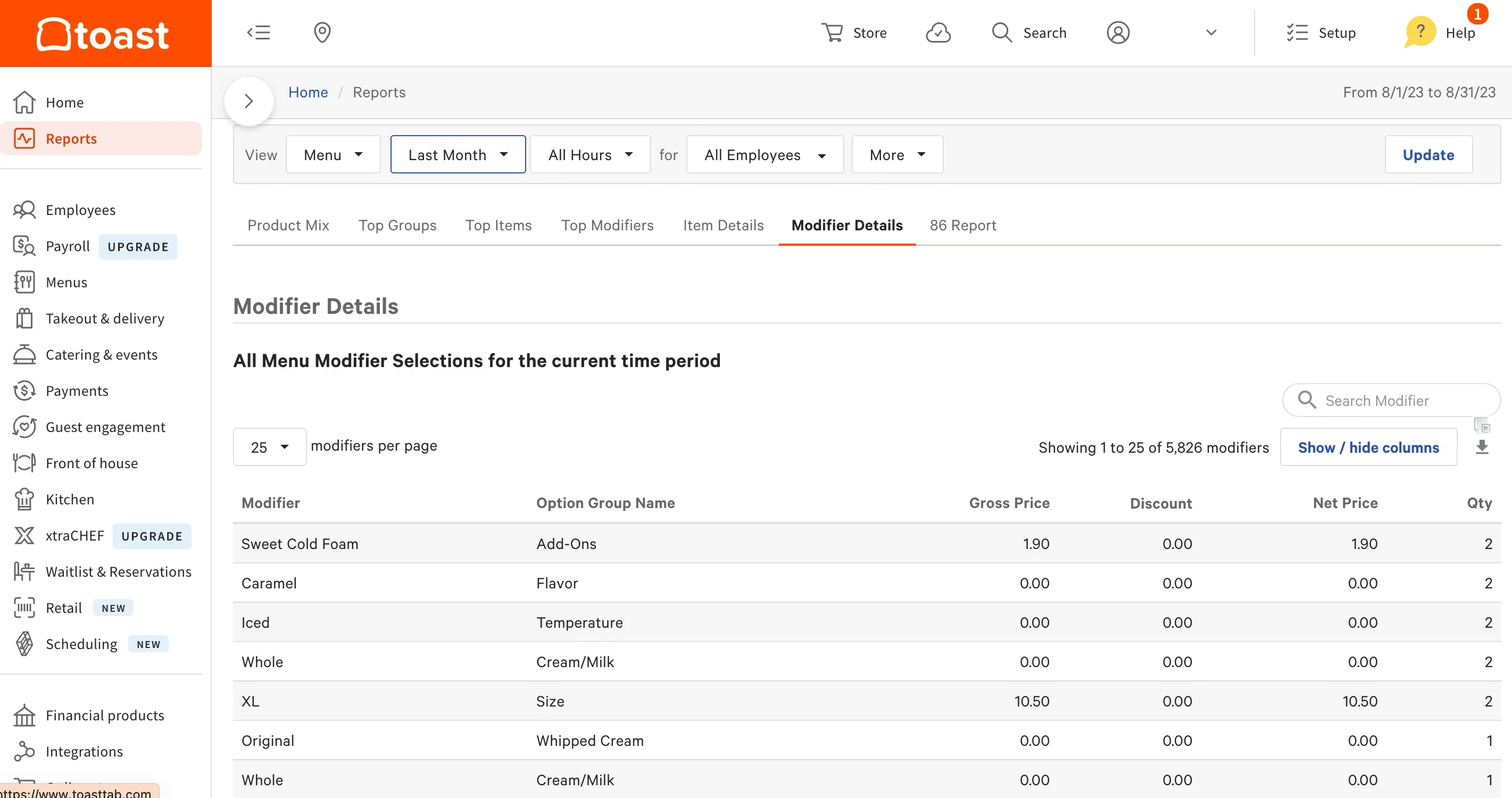1512x798 pixels.
Task: Click the cloud sync status icon
Action: [938, 32]
